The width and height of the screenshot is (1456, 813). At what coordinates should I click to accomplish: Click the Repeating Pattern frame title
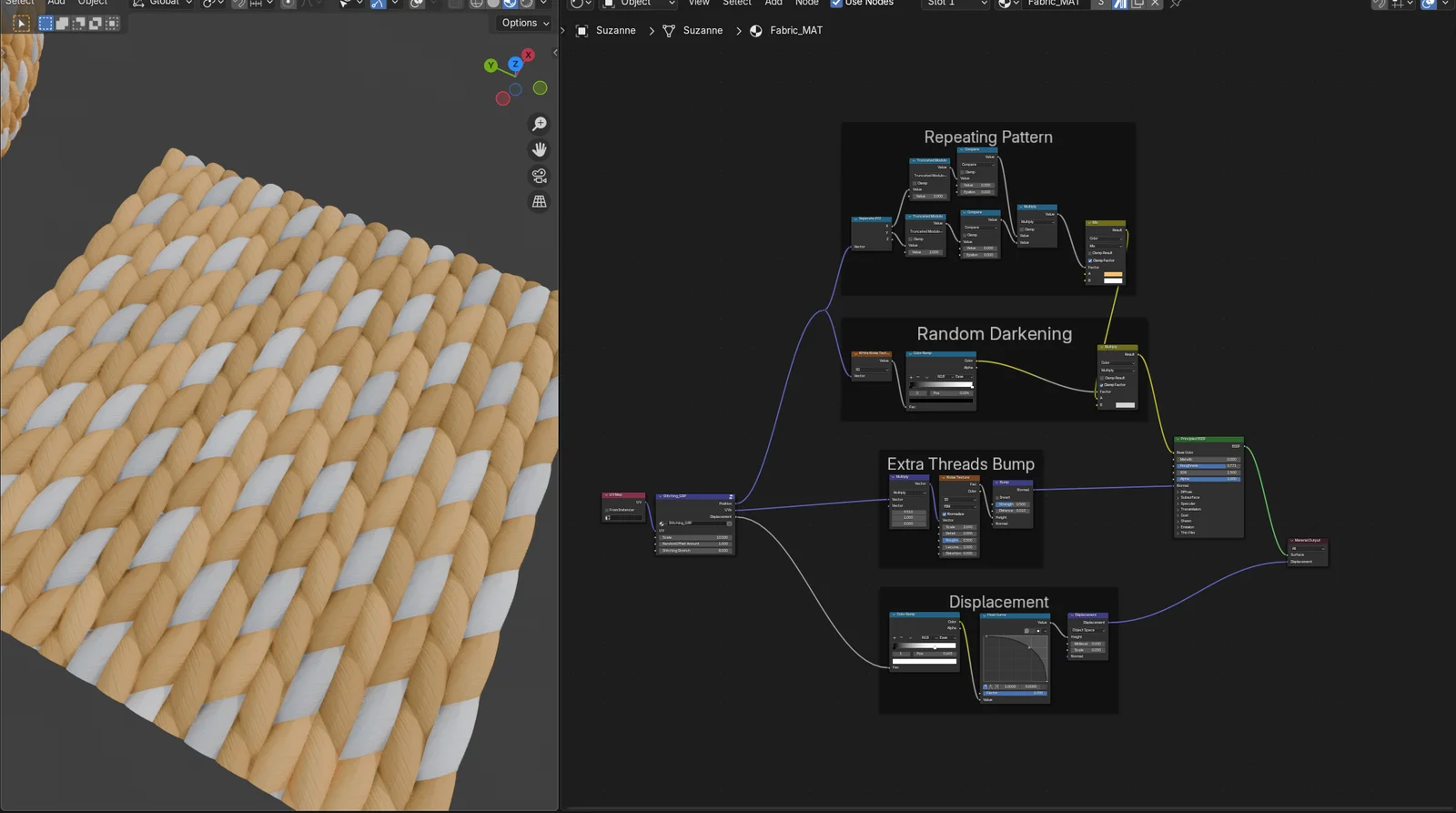[x=987, y=137]
